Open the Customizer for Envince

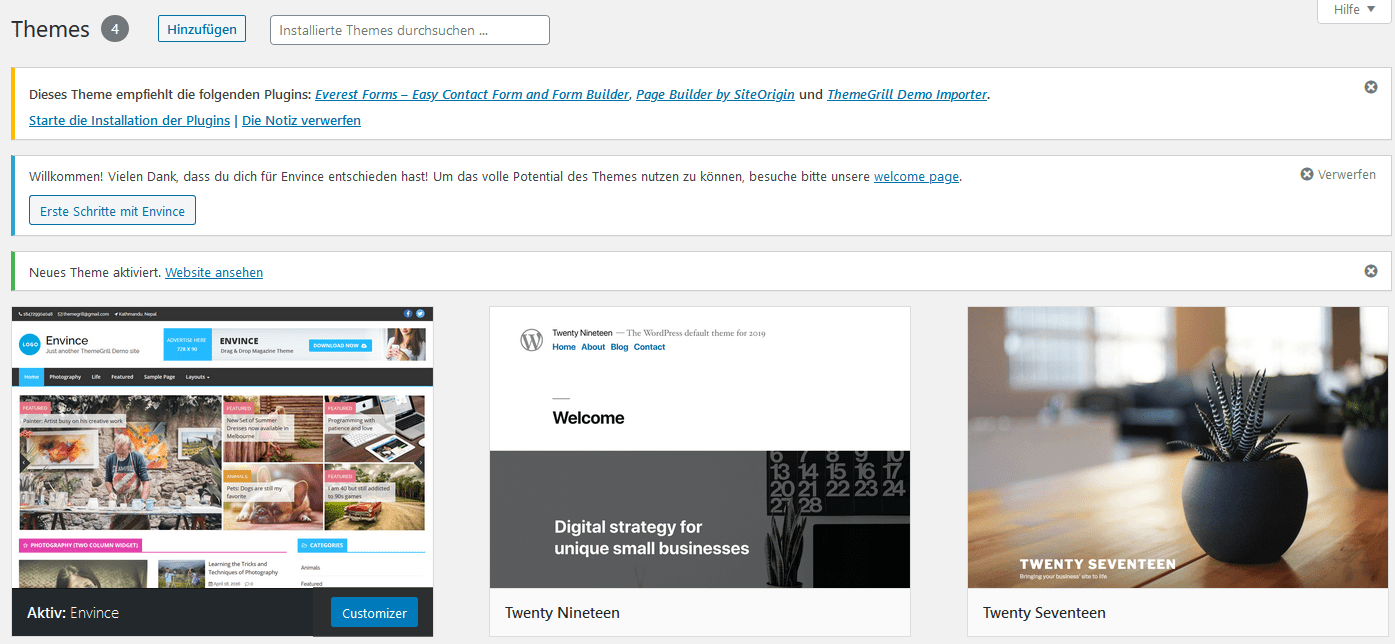pyautogui.click(x=374, y=613)
